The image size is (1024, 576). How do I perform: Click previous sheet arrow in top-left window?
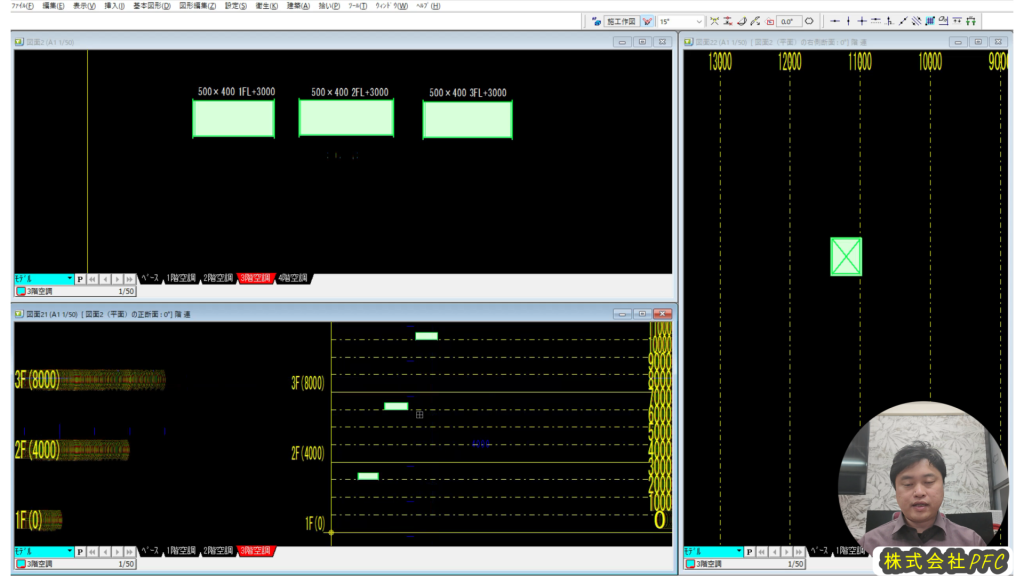coord(105,279)
